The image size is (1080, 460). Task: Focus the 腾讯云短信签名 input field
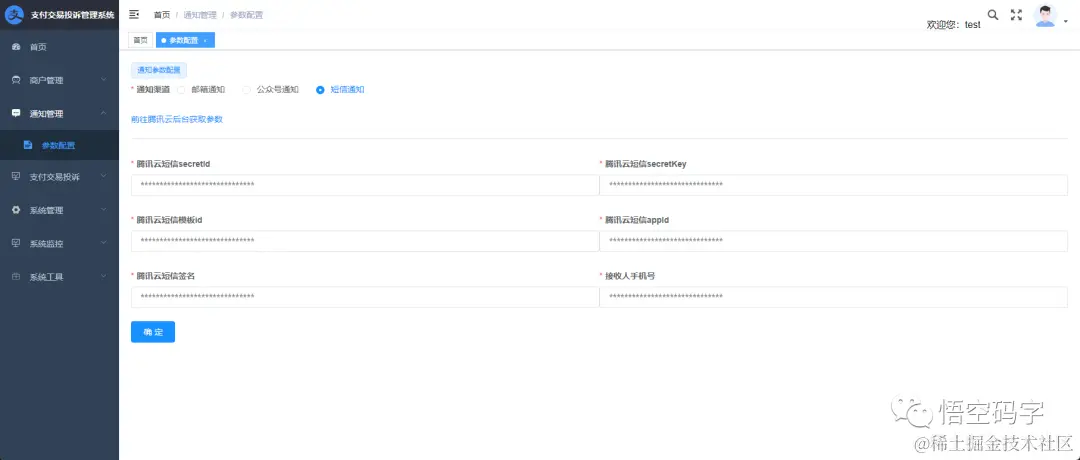click(x=364, y=297)
